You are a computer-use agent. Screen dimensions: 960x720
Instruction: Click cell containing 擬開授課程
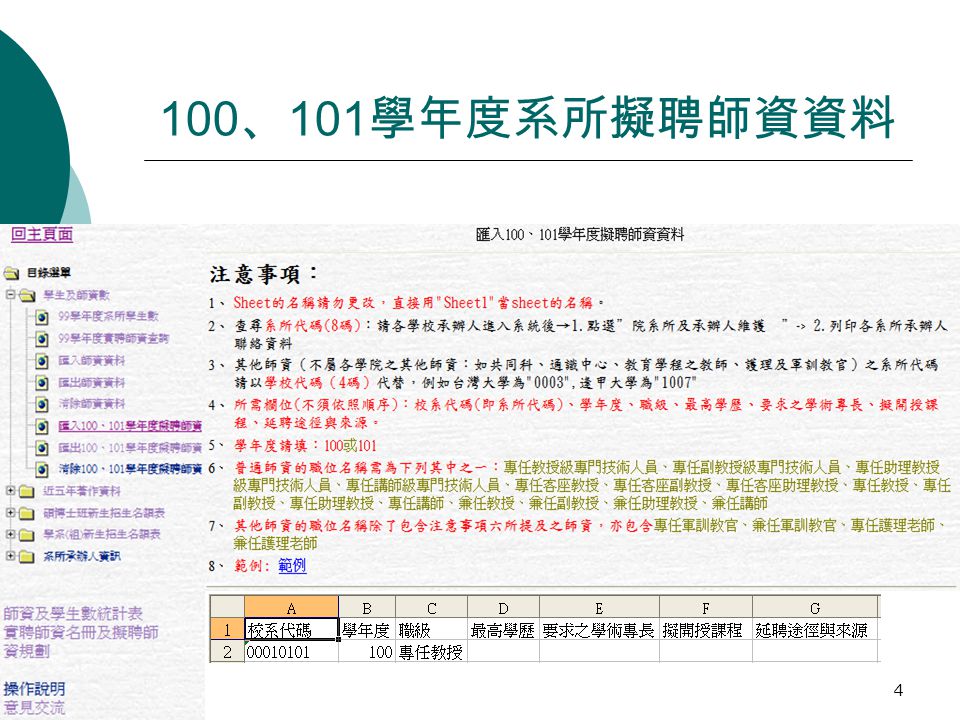706,630
